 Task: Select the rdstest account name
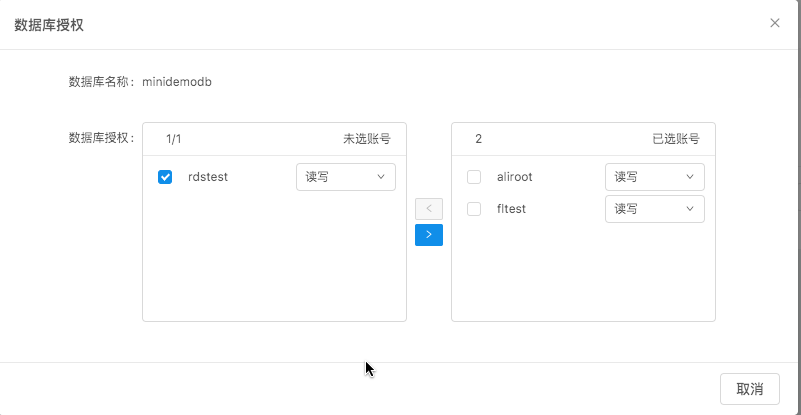click(208, 177)
